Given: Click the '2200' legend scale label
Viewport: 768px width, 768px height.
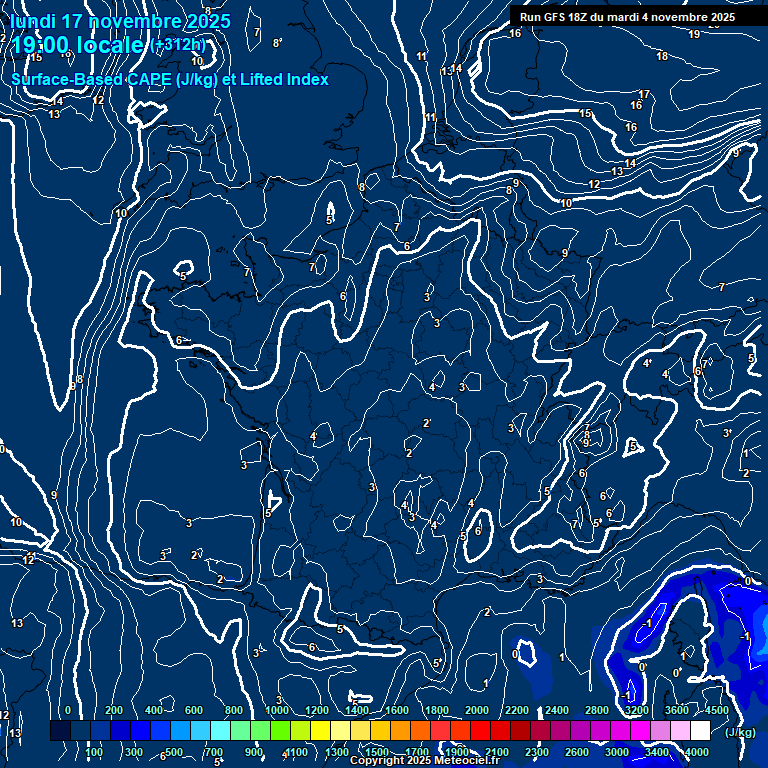Looking at the screenshot, I should (x=517, y=710).
